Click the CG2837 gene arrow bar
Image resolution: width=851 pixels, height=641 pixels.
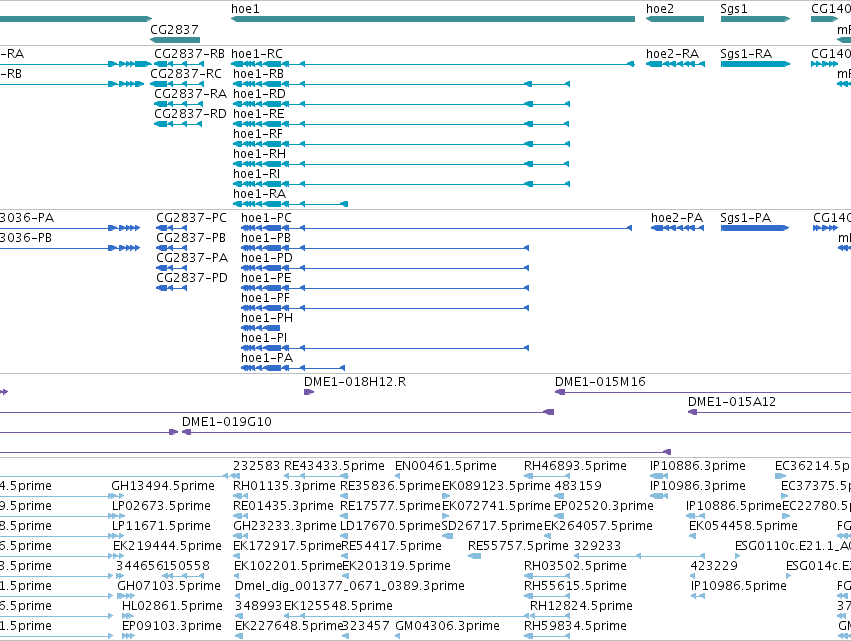pyautogui.click(x=175, y=40)
